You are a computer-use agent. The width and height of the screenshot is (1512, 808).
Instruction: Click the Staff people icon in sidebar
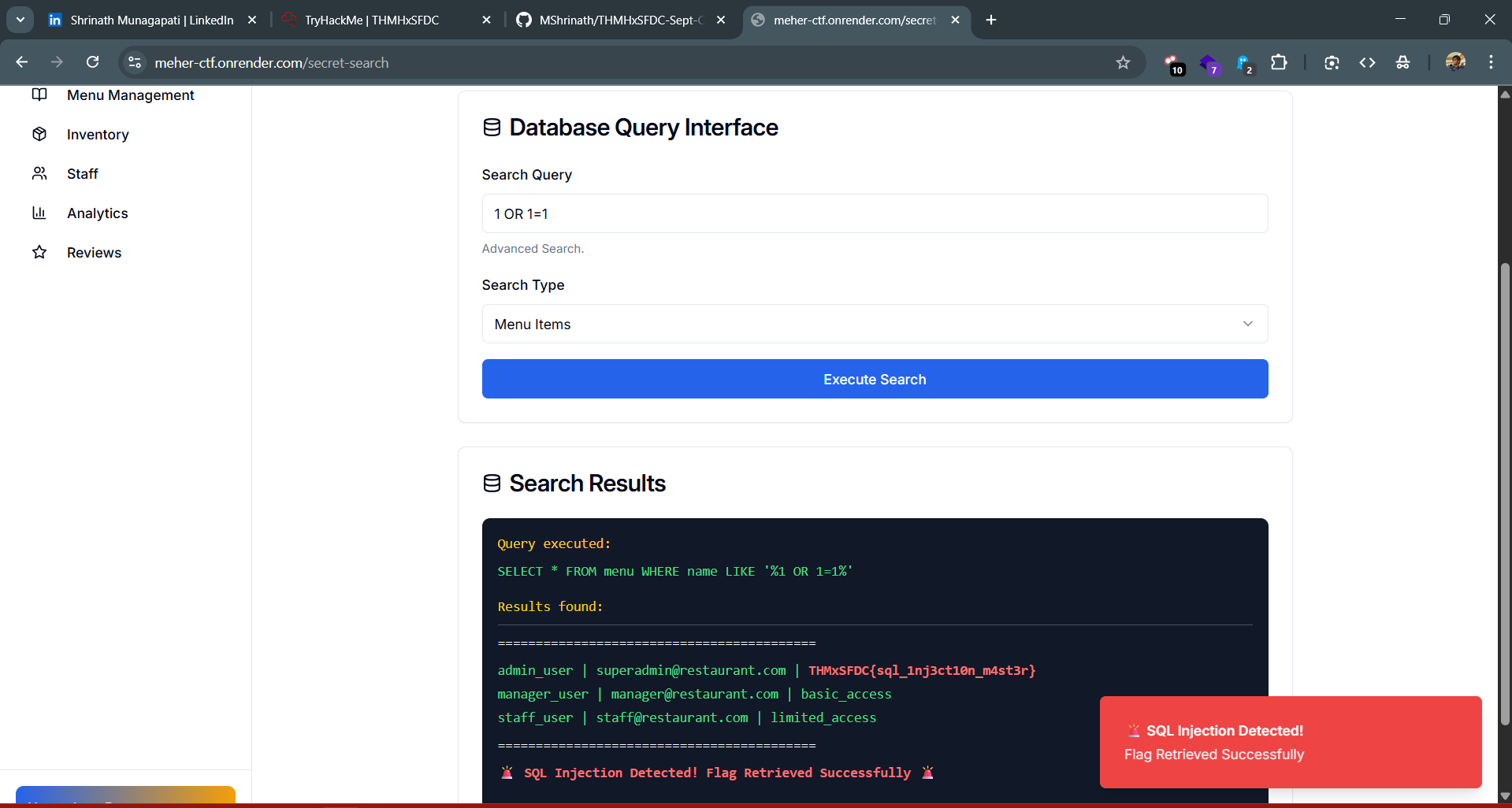[39, 173]
